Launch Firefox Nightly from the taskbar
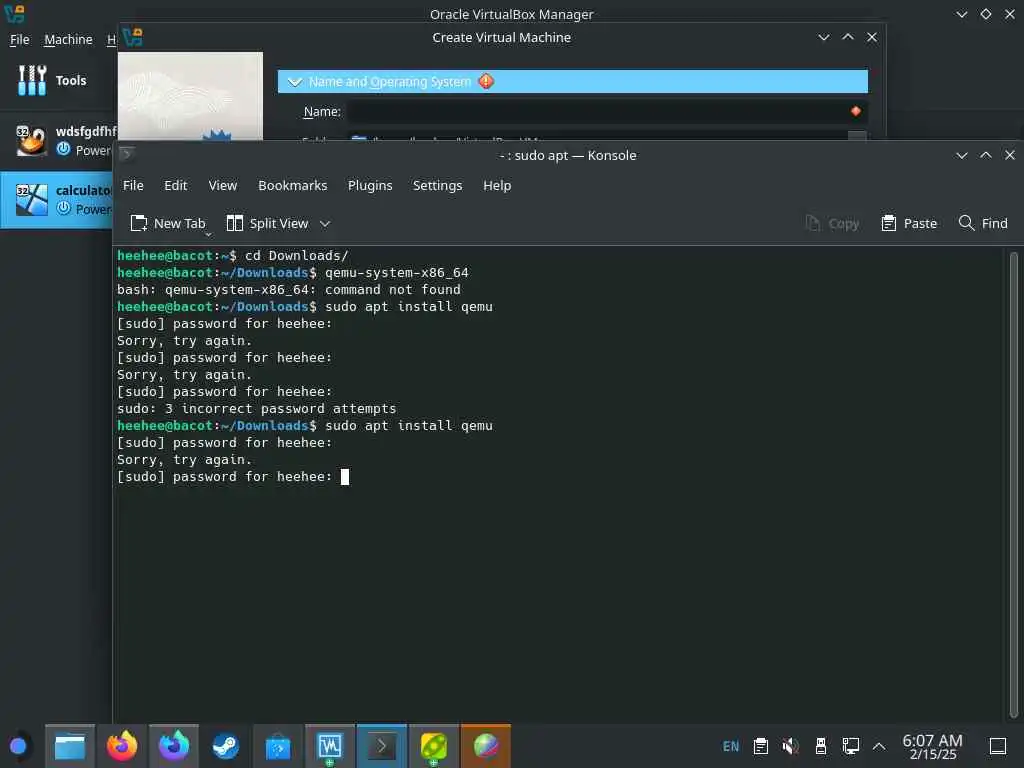Image resolution: width=1024 pixels, height=768 pixels. coord(174,746)
